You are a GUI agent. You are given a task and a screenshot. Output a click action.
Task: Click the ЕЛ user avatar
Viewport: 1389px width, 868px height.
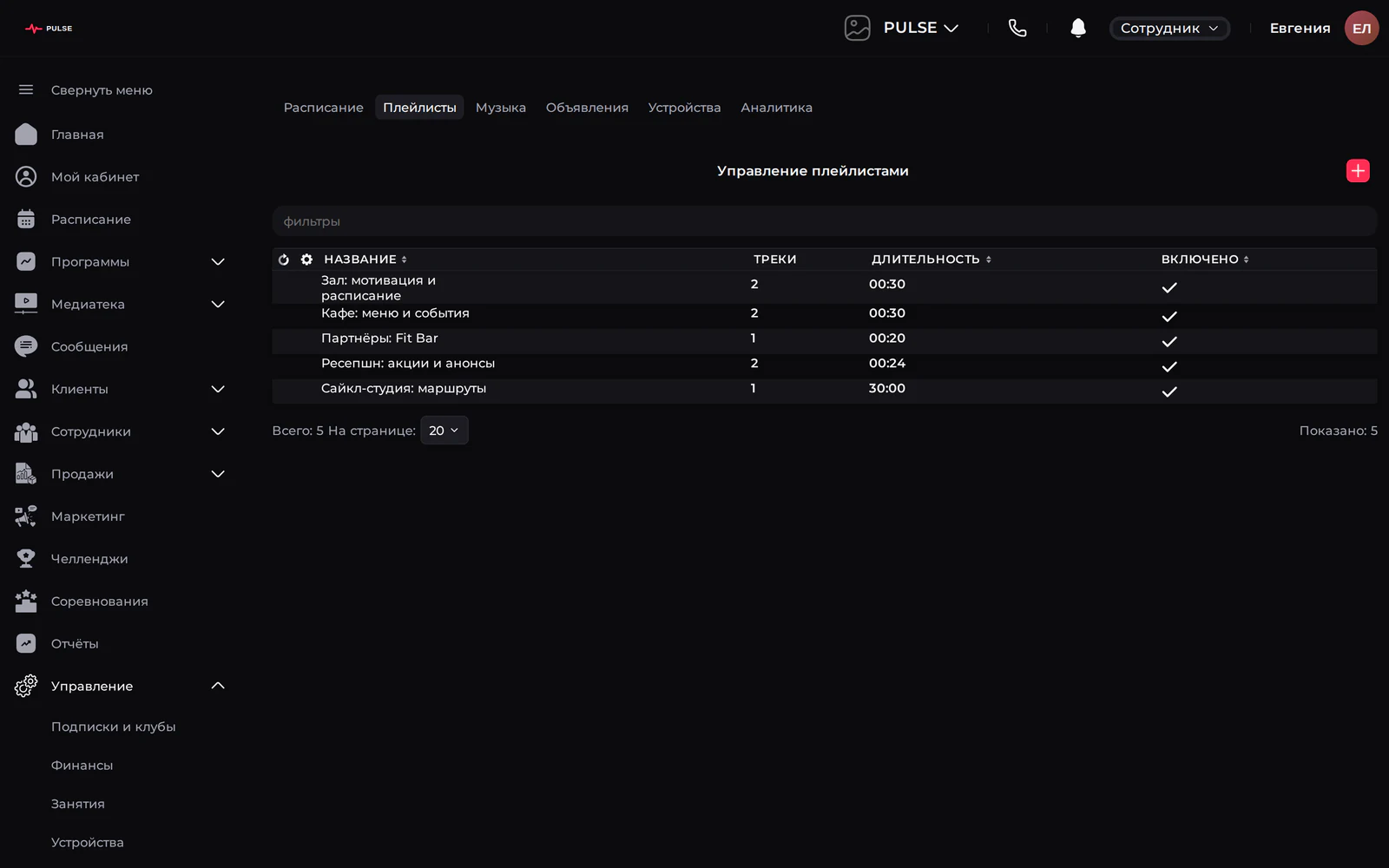1361,28
